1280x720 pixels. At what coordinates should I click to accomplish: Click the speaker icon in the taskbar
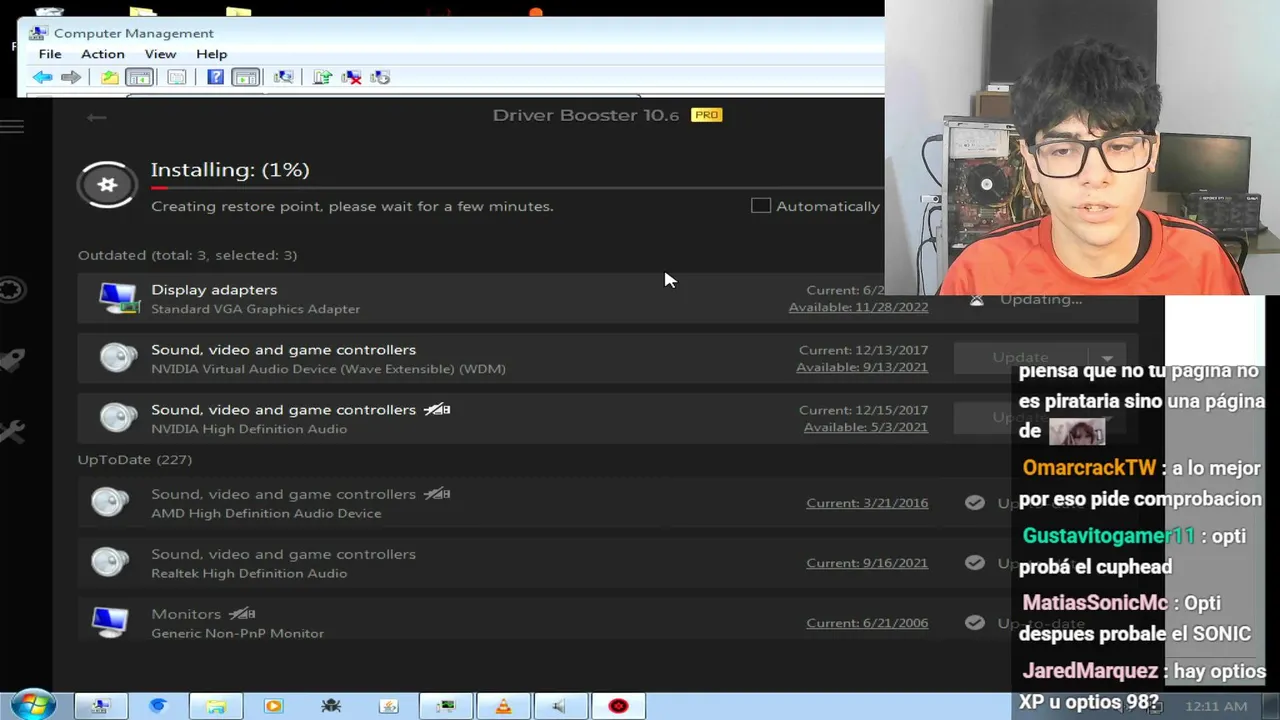(x=560, y=706)
